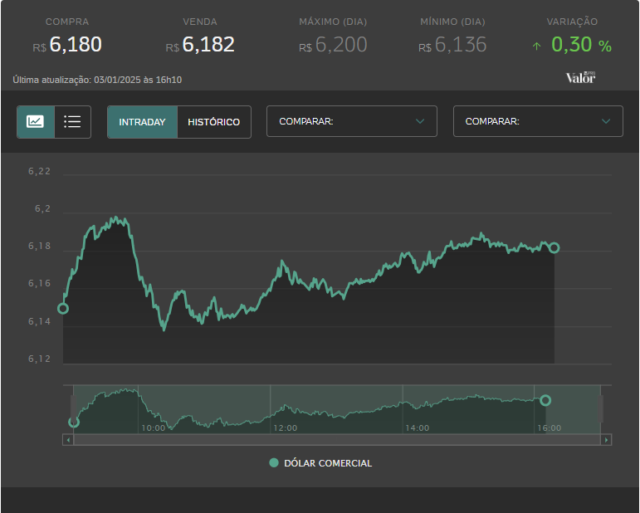Click the left range navigator handle
The height and width of the screenshot is (513, 640).
(x=73, y=409)
